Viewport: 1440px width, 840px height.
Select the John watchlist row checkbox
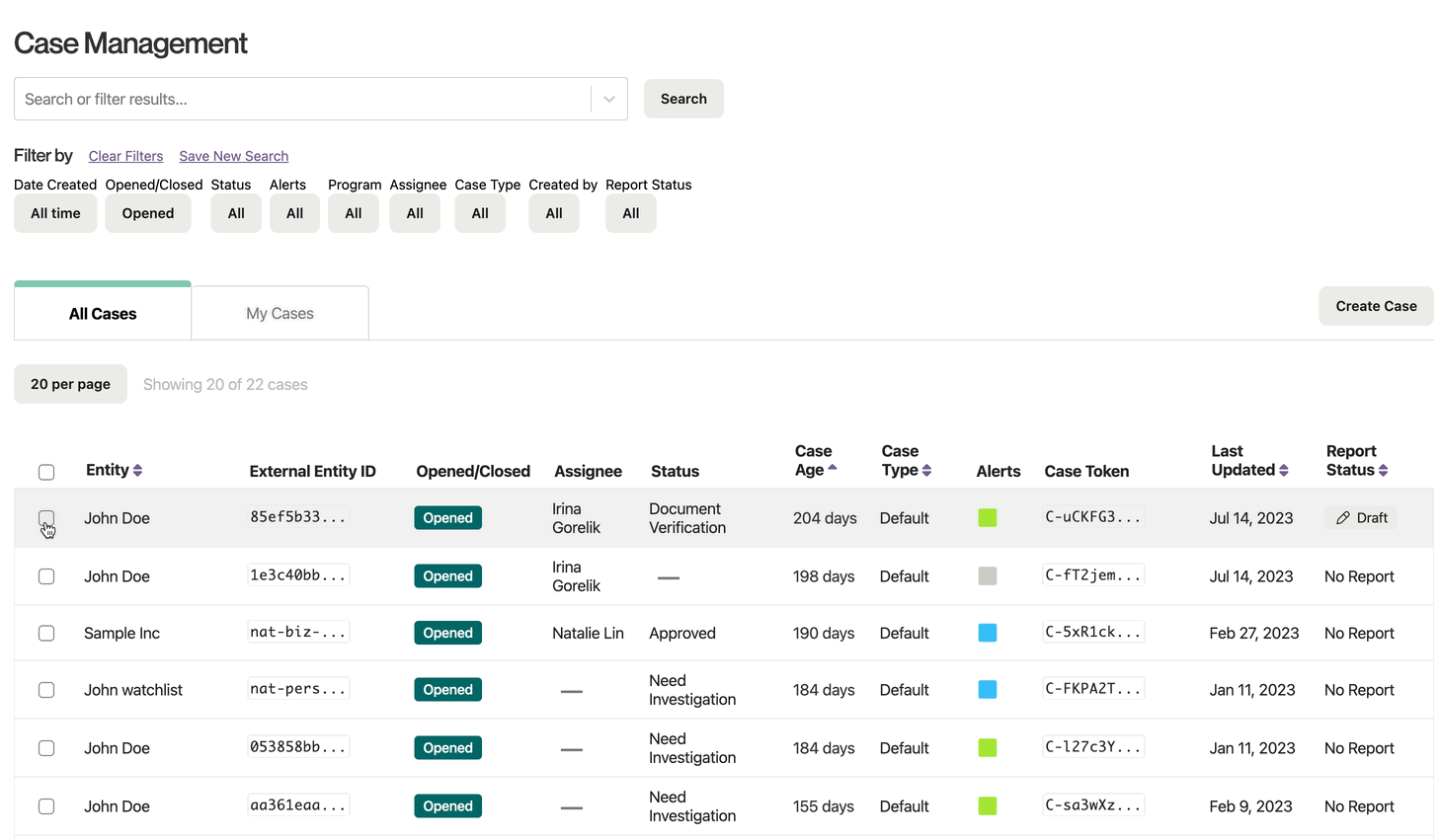click(46, 690)
